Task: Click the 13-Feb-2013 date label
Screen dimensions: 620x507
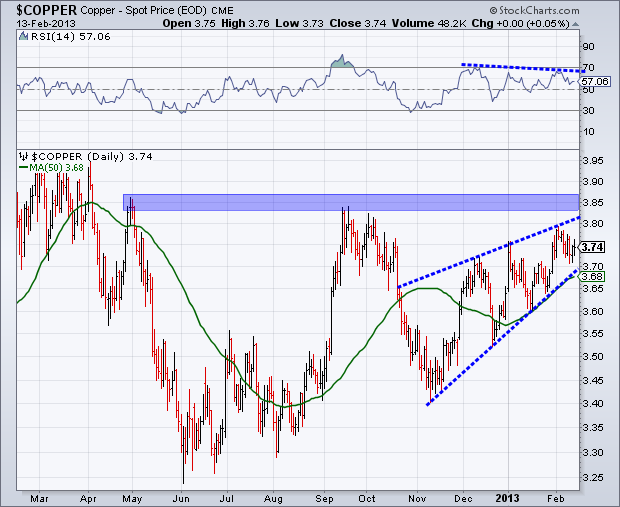Action: 45,23
